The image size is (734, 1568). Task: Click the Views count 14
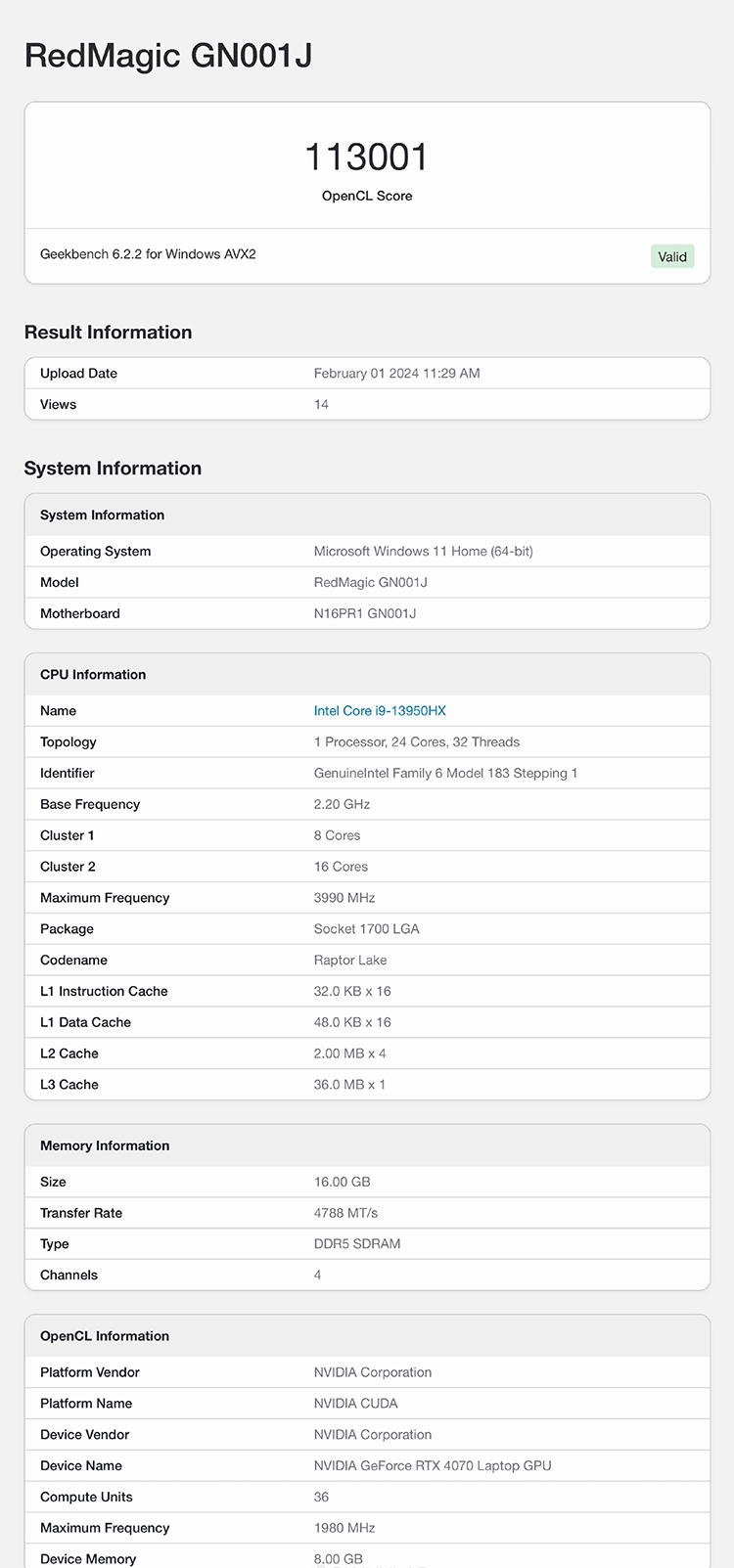pos(321,405)
